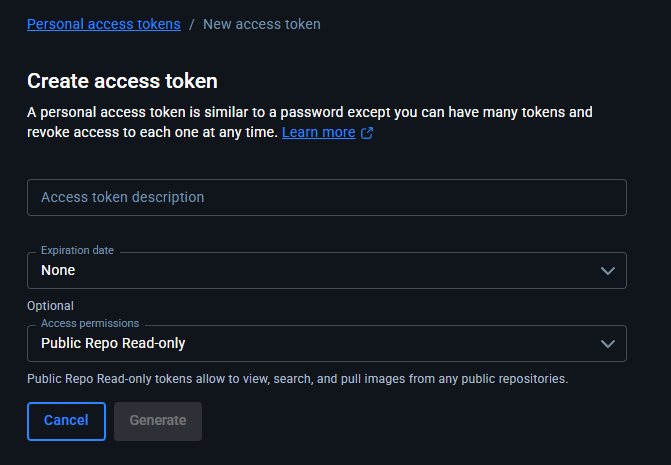This screenshot has height=465, width=671.
Task: Click the Generate button
Action: pyautogui.click(x=158, y=421)
